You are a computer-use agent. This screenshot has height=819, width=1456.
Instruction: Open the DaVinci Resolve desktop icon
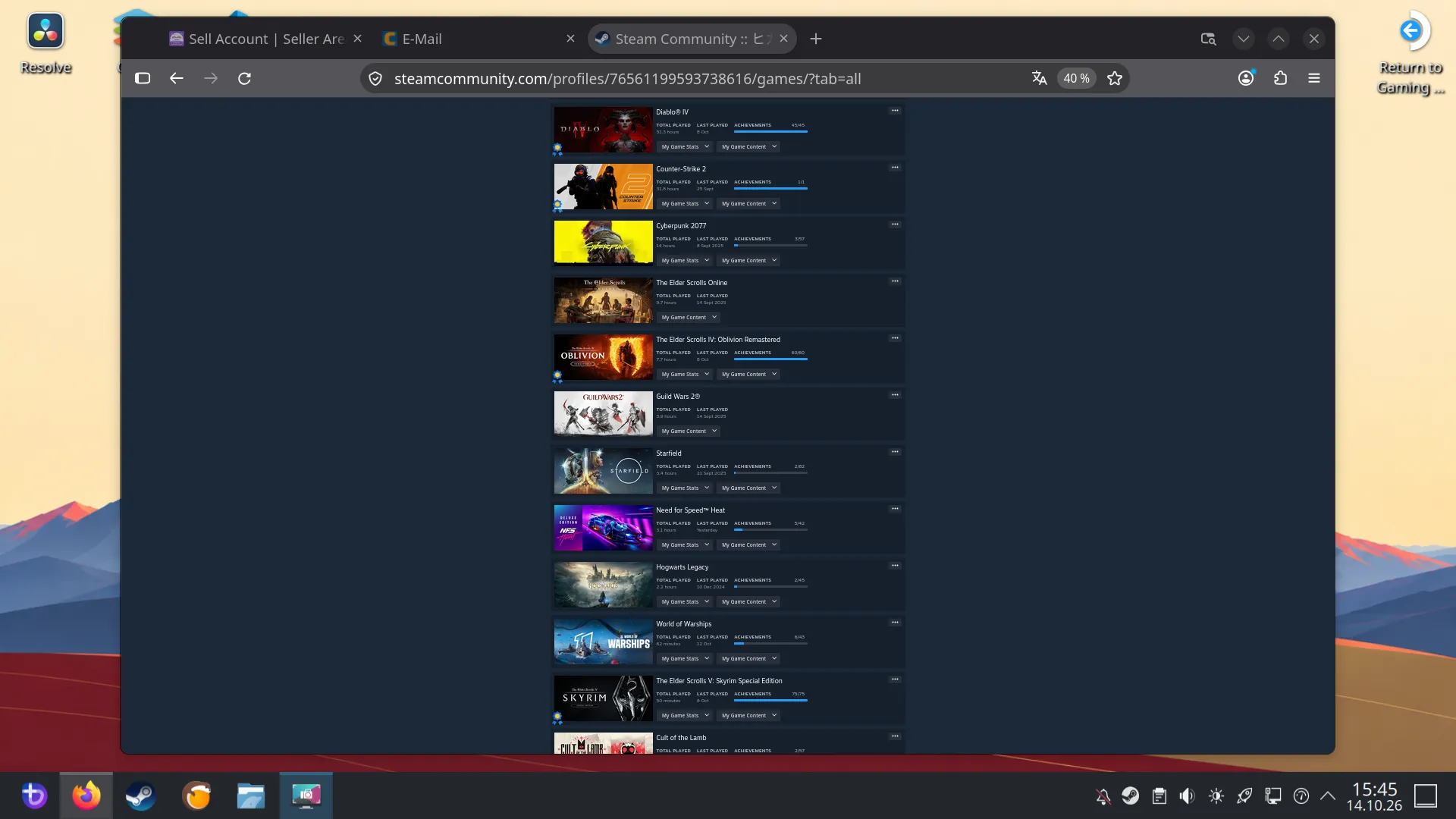point(45,43)
